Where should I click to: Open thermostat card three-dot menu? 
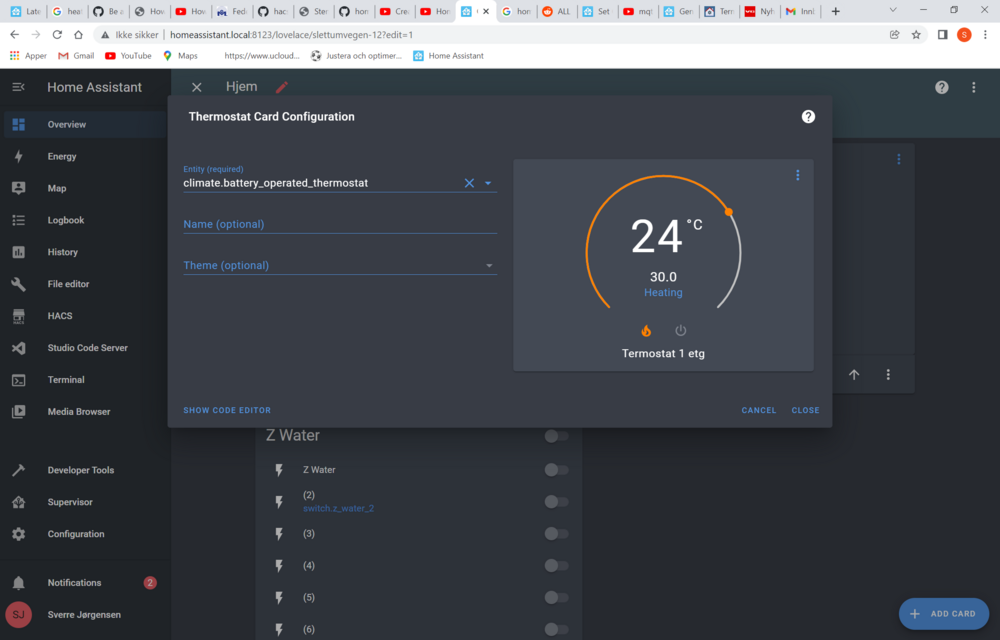[x=797, y=176]
